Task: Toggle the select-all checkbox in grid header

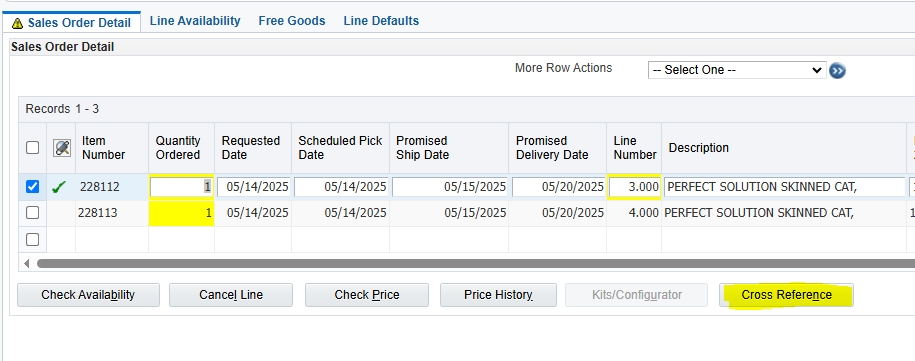Action: (33, 148)
